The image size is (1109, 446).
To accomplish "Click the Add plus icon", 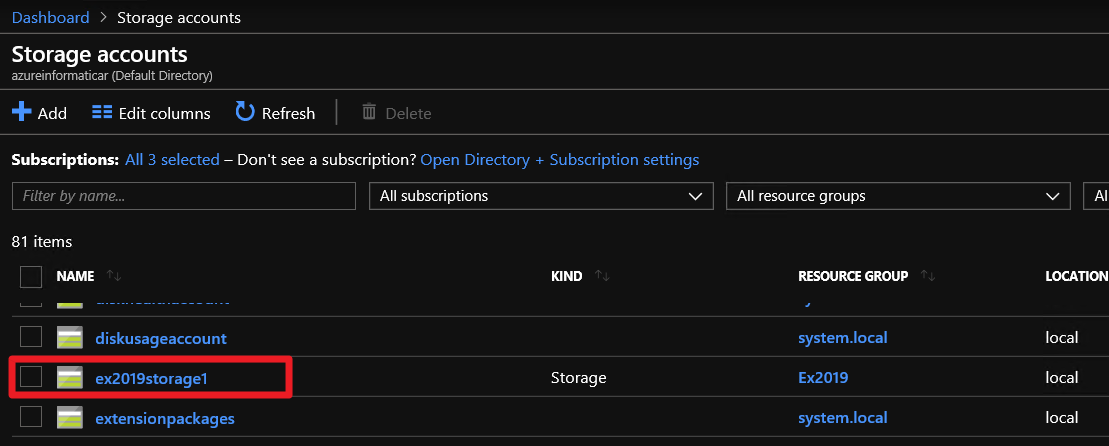I will 22,112.
